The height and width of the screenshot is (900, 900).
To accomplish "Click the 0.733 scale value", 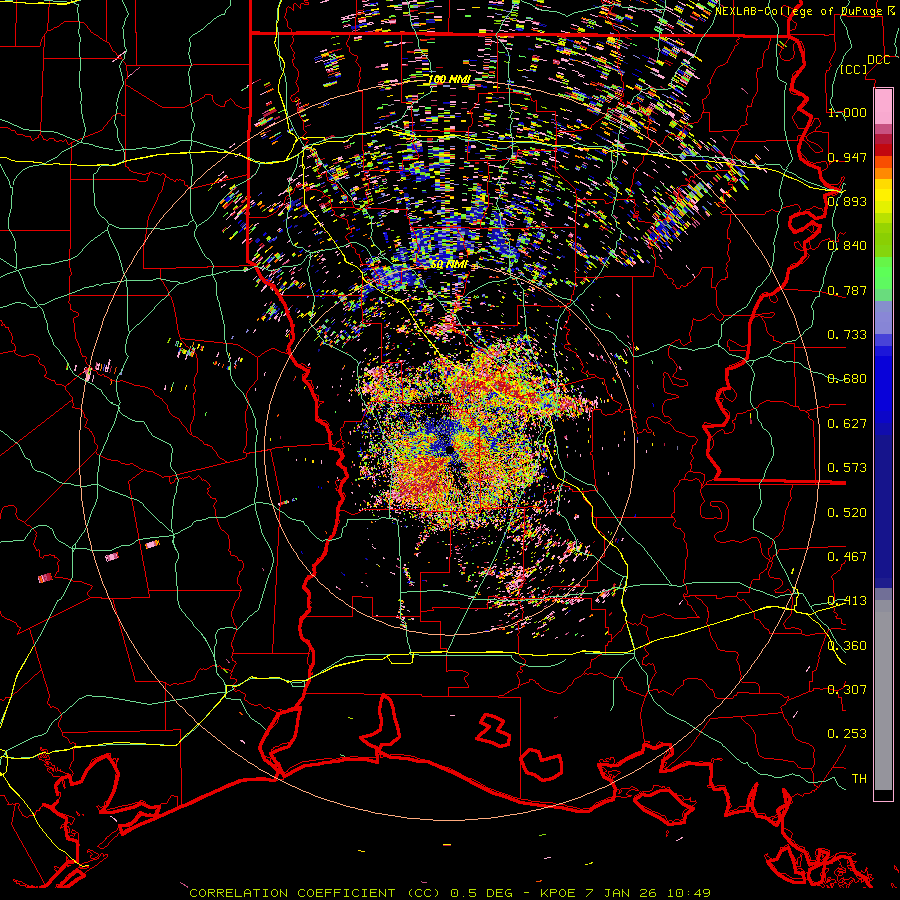I will (847, 335).
